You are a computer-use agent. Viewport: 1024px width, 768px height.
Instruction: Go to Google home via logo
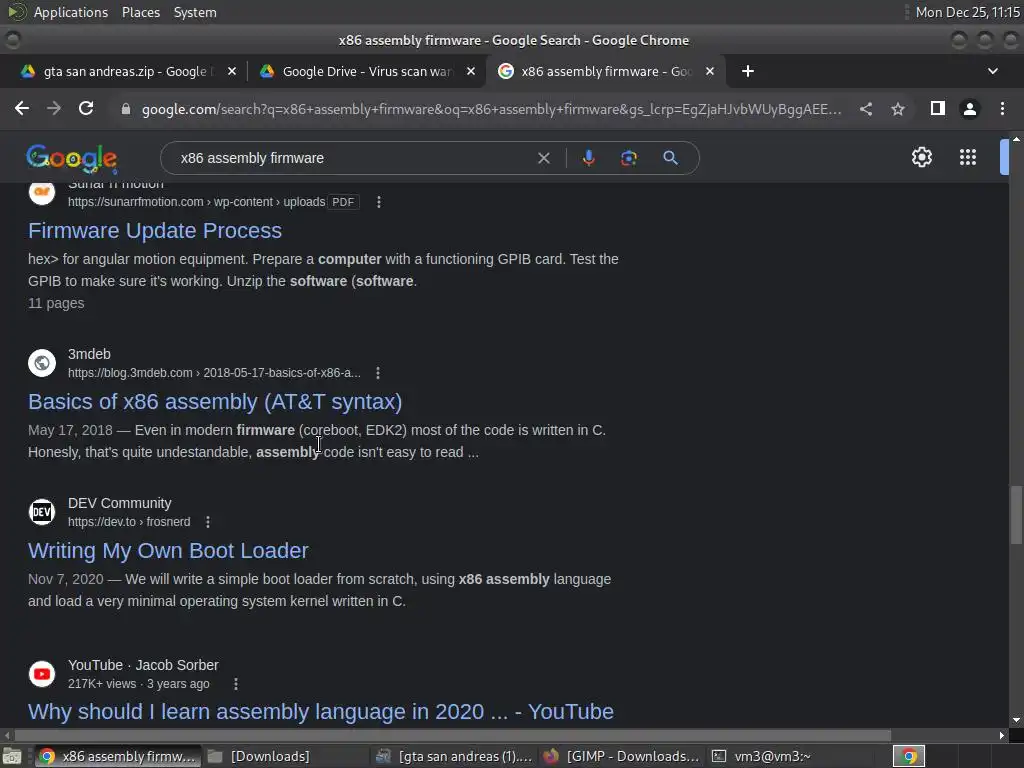(x=72, y=159)
